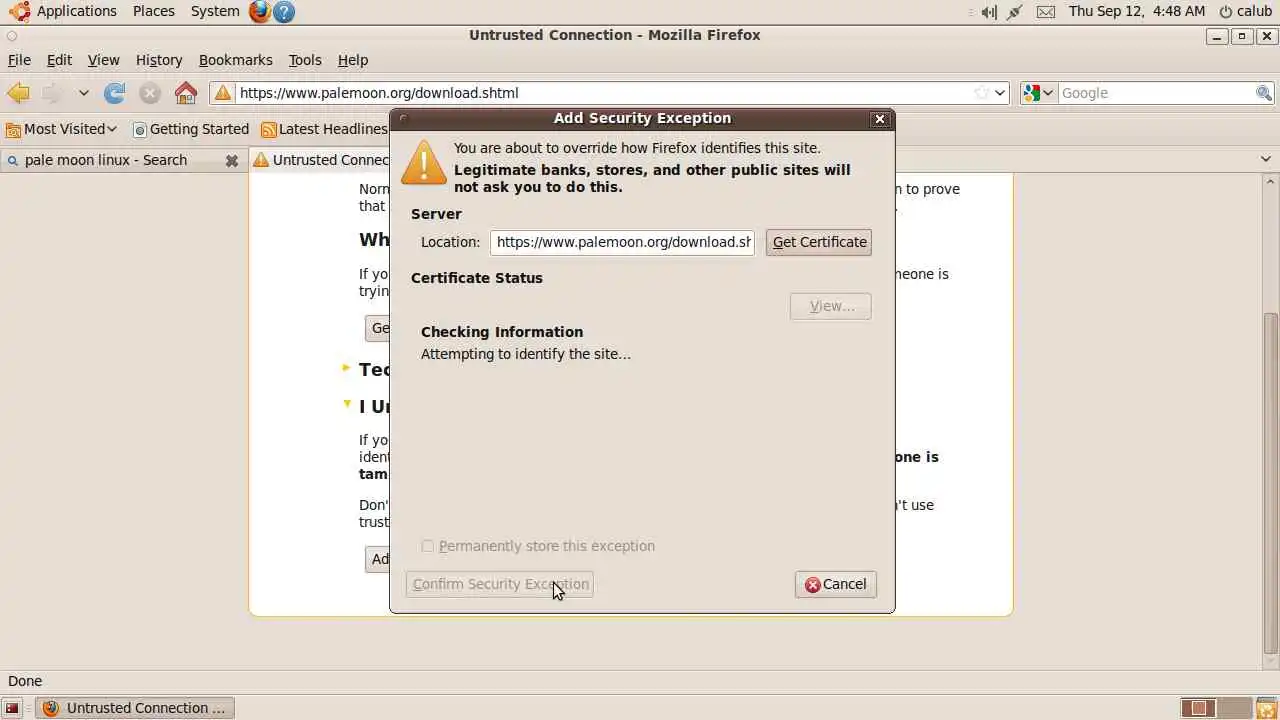Viewport: 1280px width, 720px height.
Task: Open the View menu
Action: pyautogui.click(x=103, y=60)
